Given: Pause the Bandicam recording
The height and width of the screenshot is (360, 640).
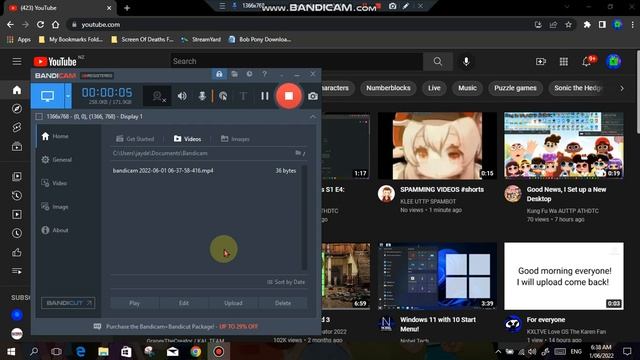Looking at the screenshot, I should [x=265, y=96].
